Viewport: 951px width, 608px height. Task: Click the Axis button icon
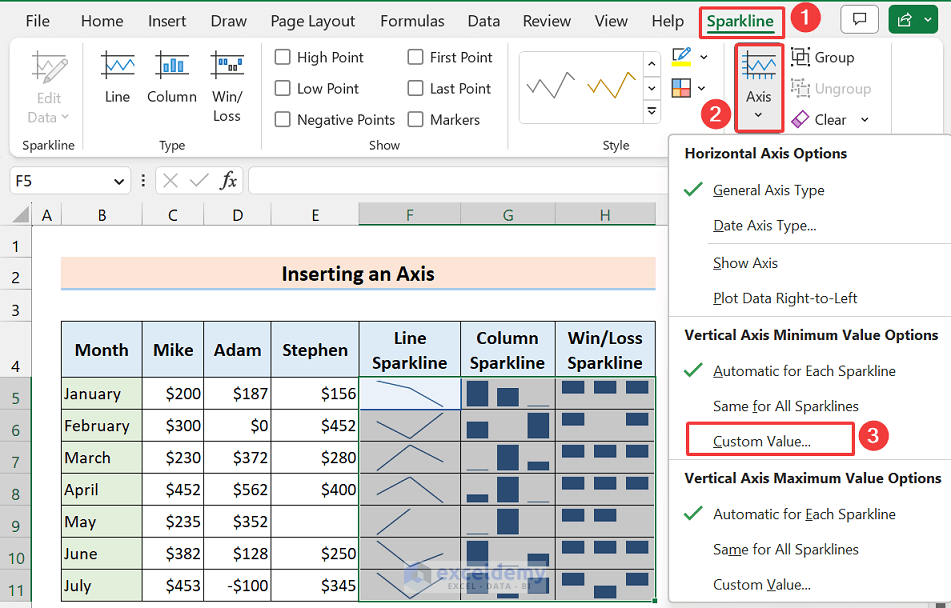pos(758,67)
